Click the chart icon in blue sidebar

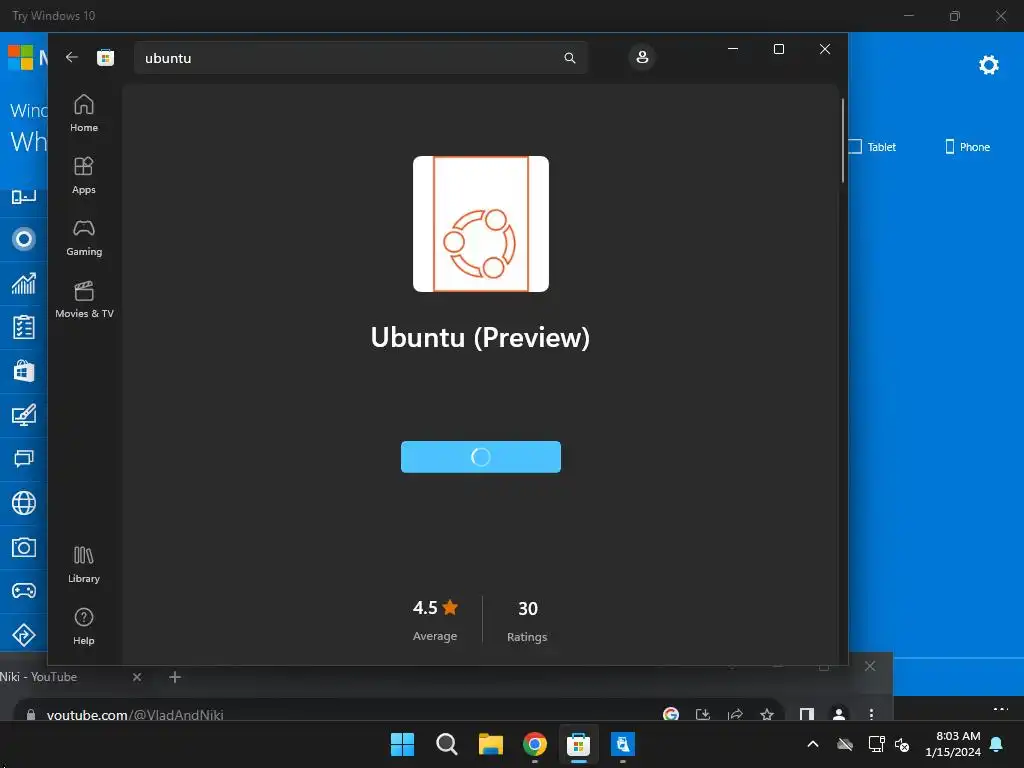tap(24, 283)
